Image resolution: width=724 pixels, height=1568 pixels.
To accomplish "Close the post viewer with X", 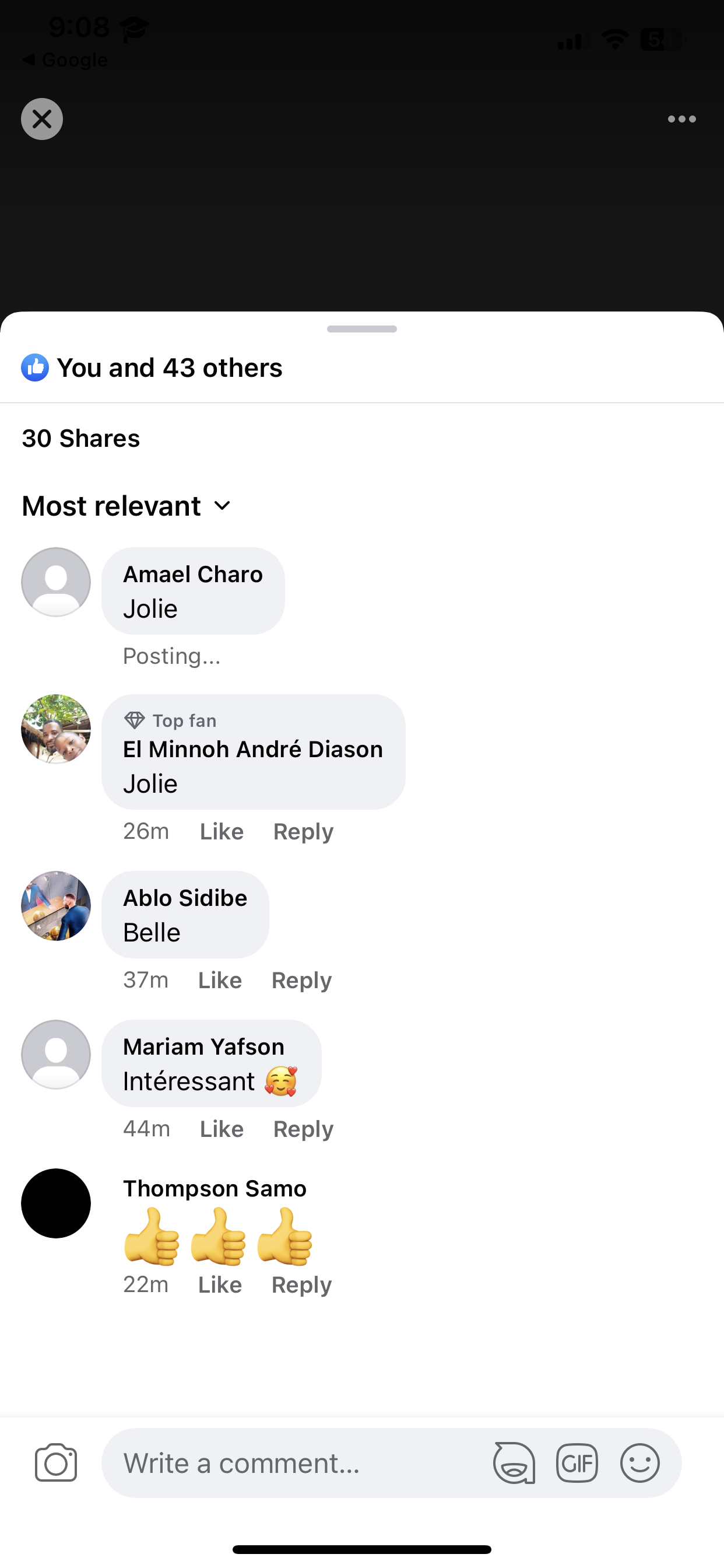I will pyautogui.click(x=42, y=120).
